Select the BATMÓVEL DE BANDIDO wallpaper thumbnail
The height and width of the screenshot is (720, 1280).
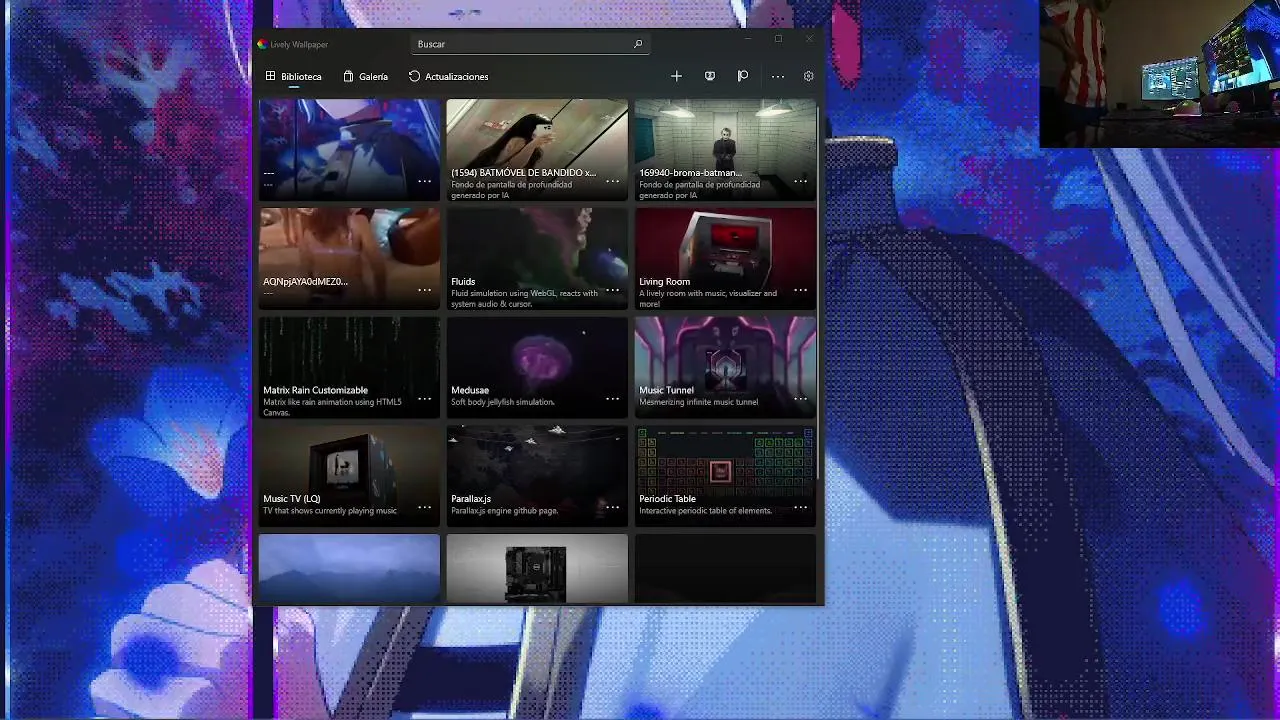coord(537,149)
